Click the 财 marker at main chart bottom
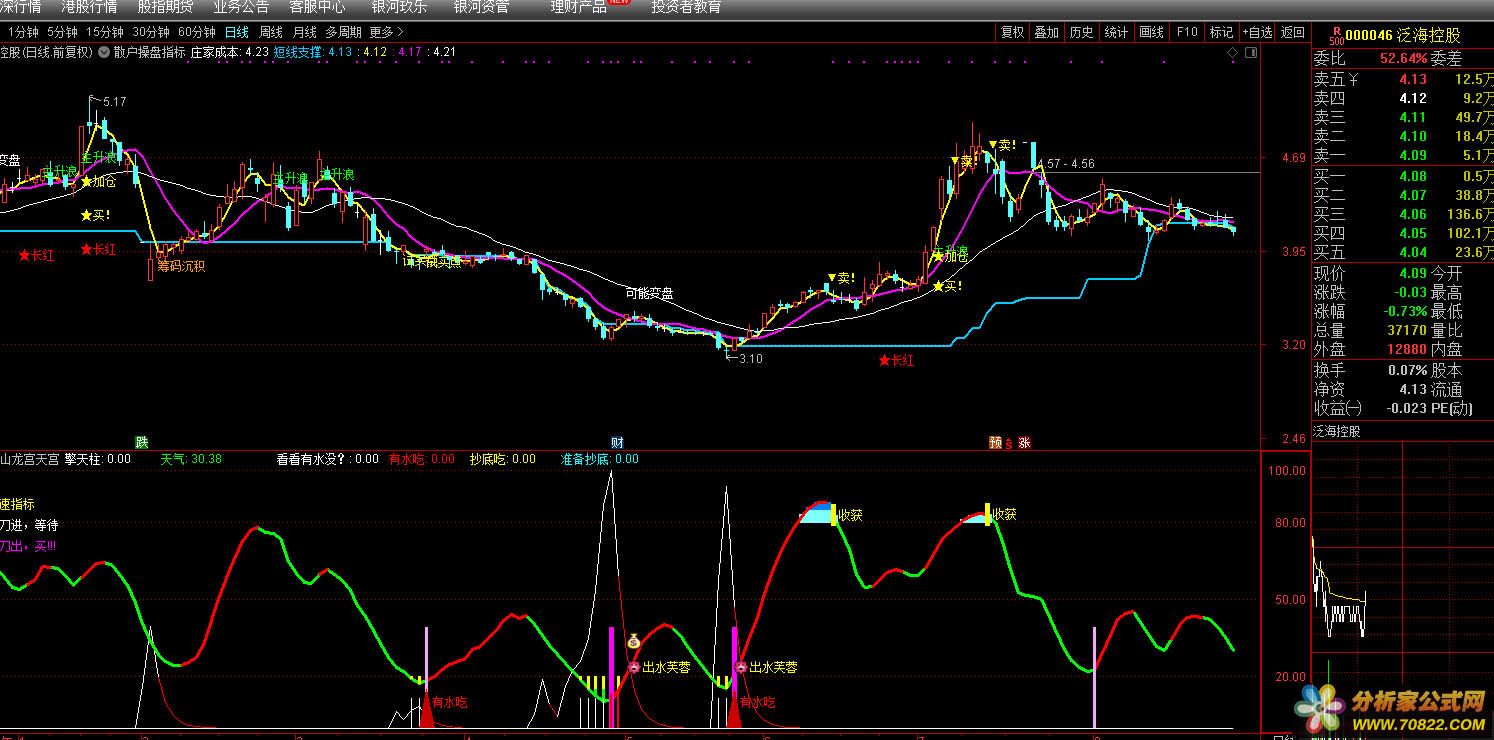Image resolution: width=1494 pixels, height=740 pixels. tap(617, 441)
